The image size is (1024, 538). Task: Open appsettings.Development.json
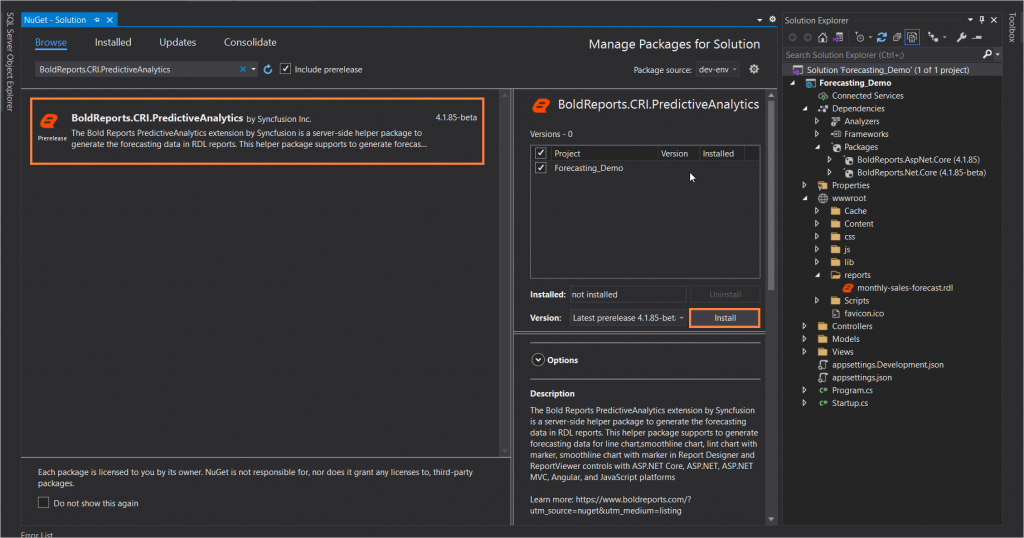(x=888, y=365)
